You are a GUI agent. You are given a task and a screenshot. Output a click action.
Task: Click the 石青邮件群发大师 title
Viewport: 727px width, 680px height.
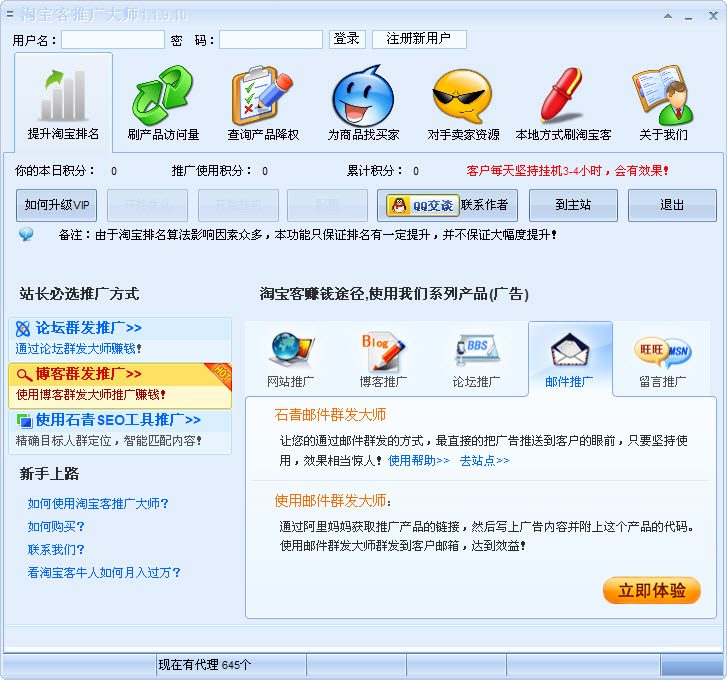tap(330, 414)
